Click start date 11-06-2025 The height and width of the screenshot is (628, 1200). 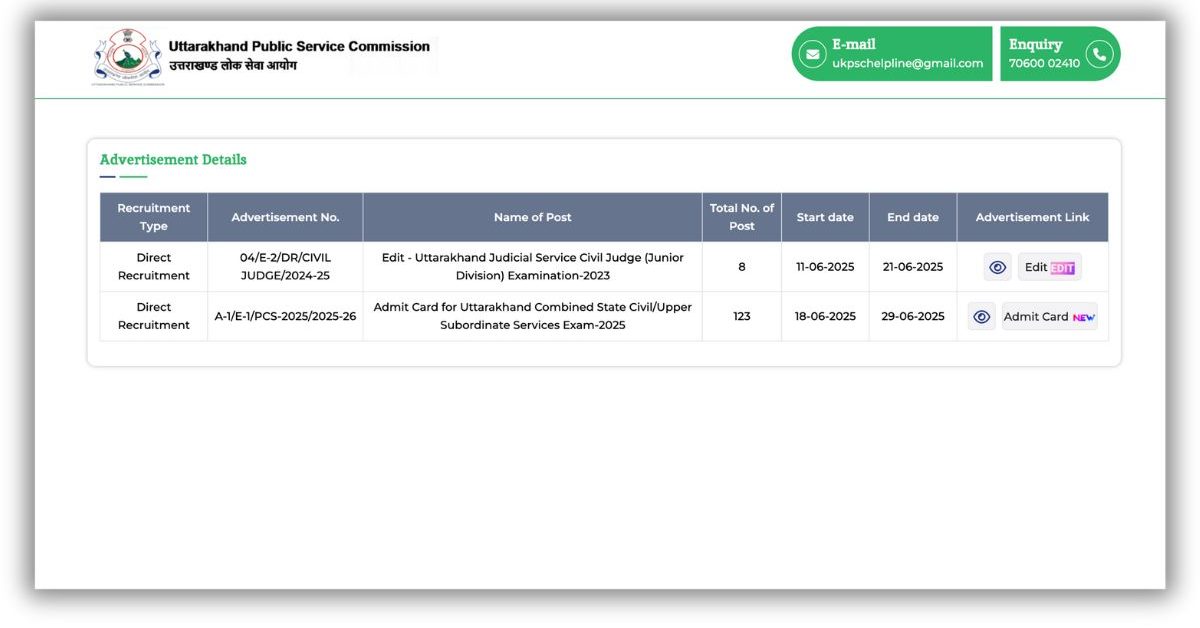coord(825,267)
